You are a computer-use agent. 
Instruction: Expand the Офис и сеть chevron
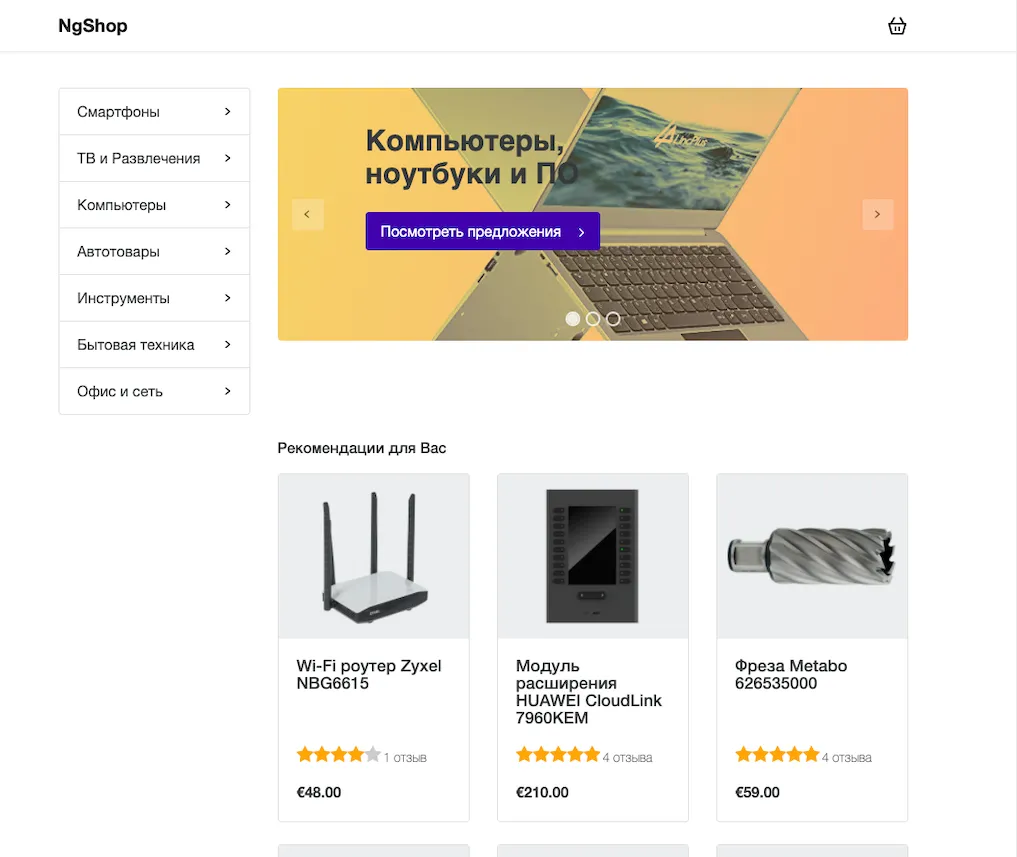pos(228,392)
